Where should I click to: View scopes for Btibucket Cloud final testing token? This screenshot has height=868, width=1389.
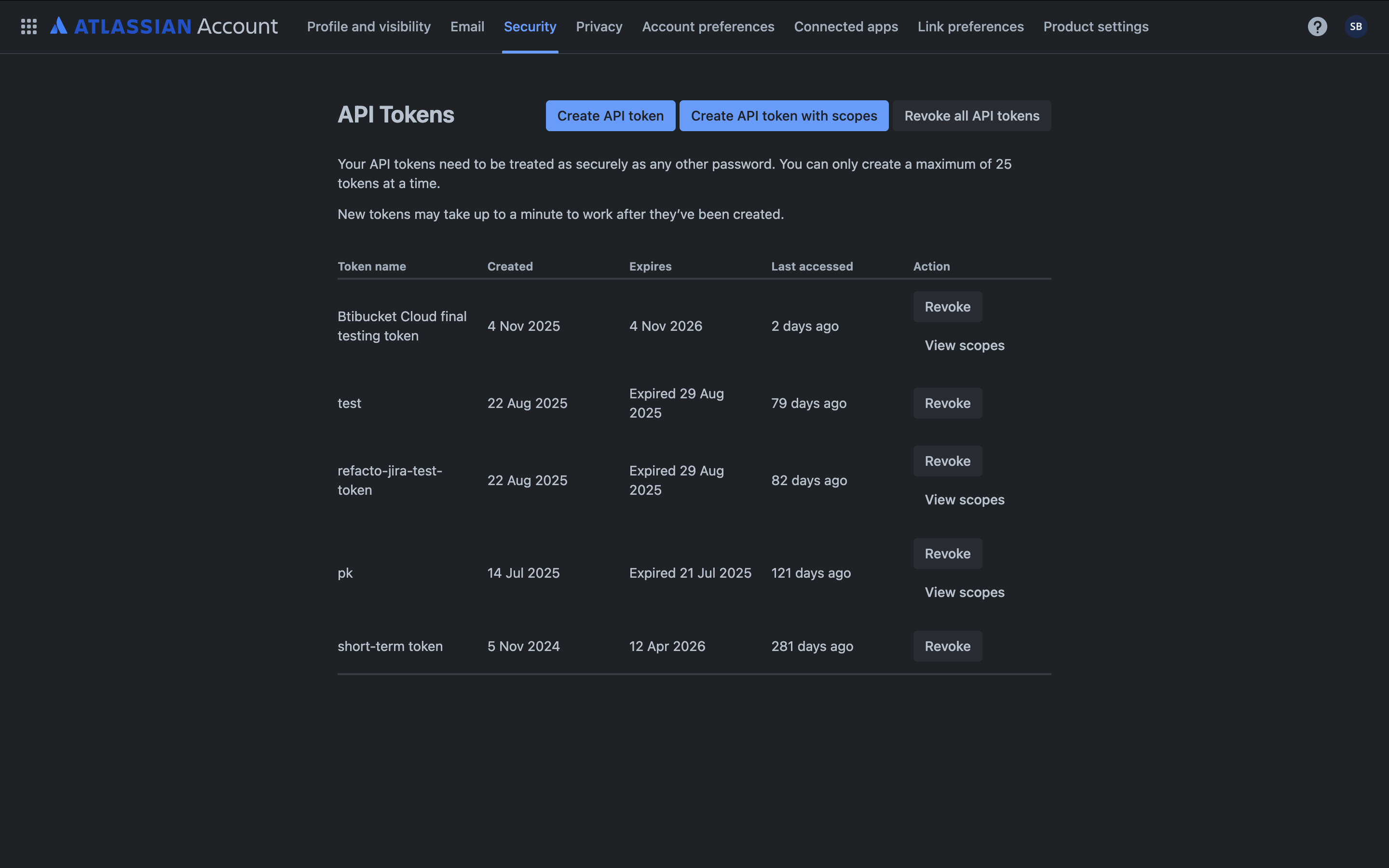click(964, 345)
